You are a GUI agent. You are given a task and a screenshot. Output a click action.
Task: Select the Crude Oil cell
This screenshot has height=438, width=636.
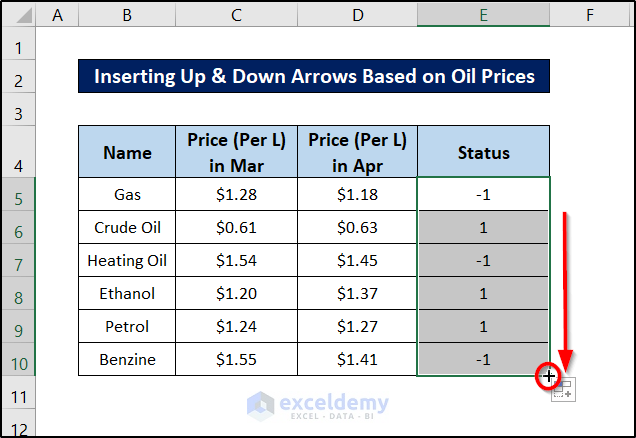[127, 227]
